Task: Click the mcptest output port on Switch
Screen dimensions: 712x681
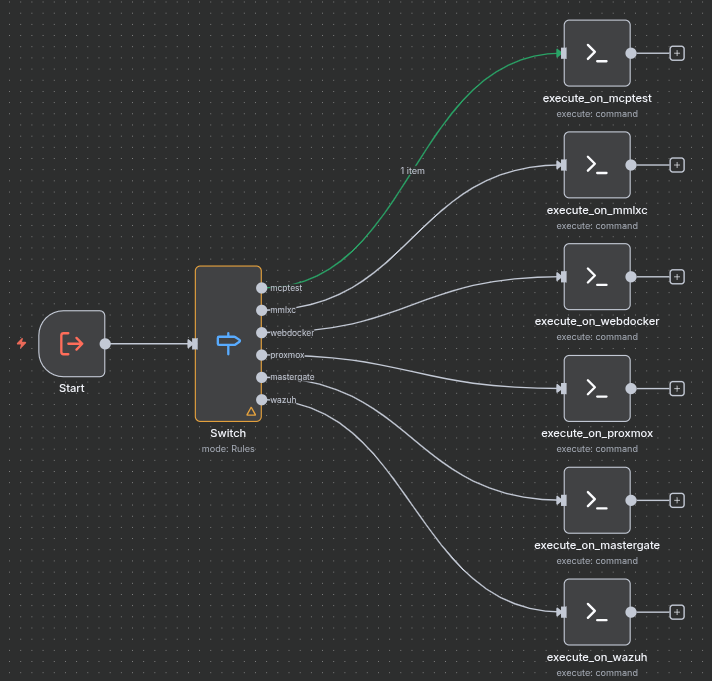Action: (261, 288)
